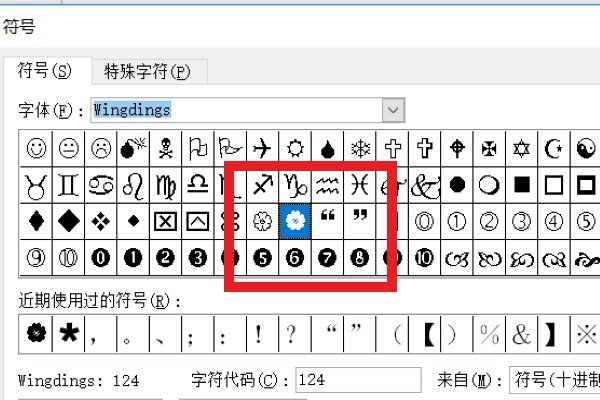Image resolution: width=600 pixels, height=400 pixels.
Task: Pick the bomb symbol
Action: click(x=133, y=148)
